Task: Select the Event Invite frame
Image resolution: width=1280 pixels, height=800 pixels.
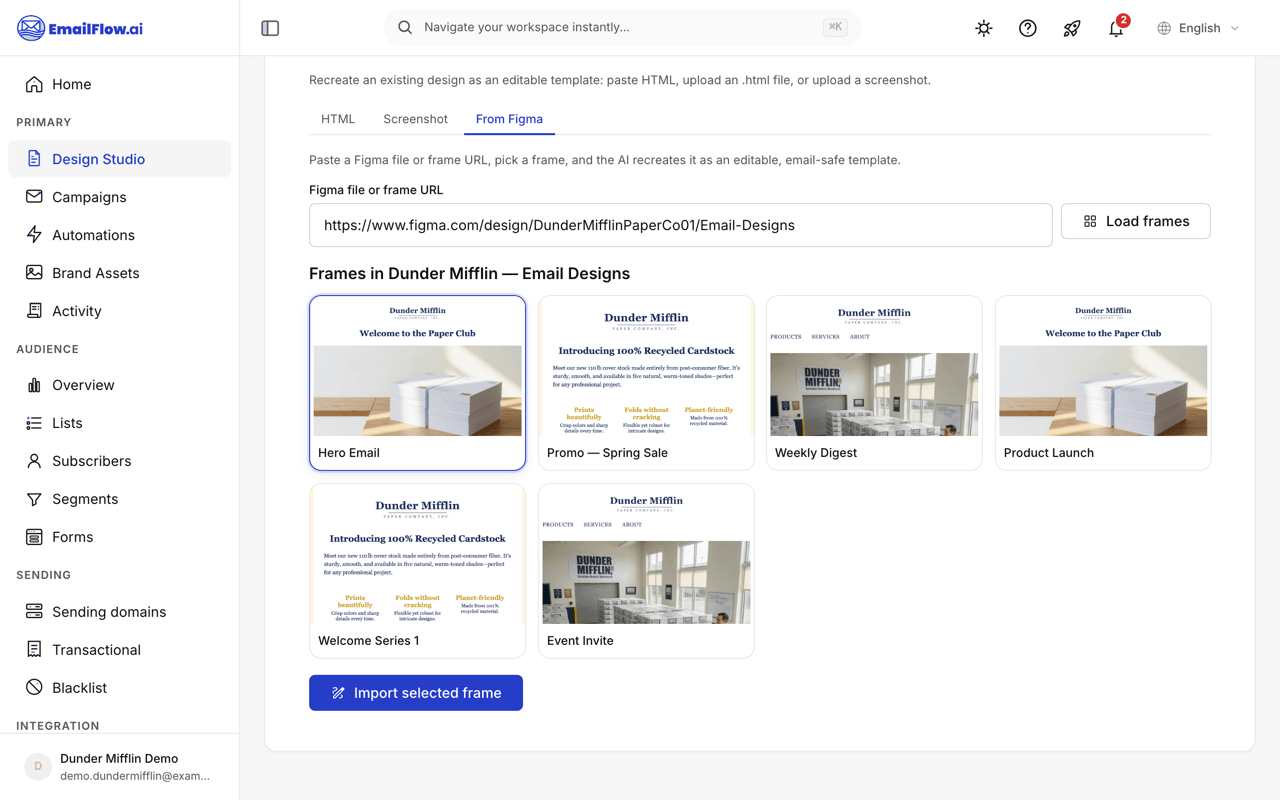Action: [646, 571]
